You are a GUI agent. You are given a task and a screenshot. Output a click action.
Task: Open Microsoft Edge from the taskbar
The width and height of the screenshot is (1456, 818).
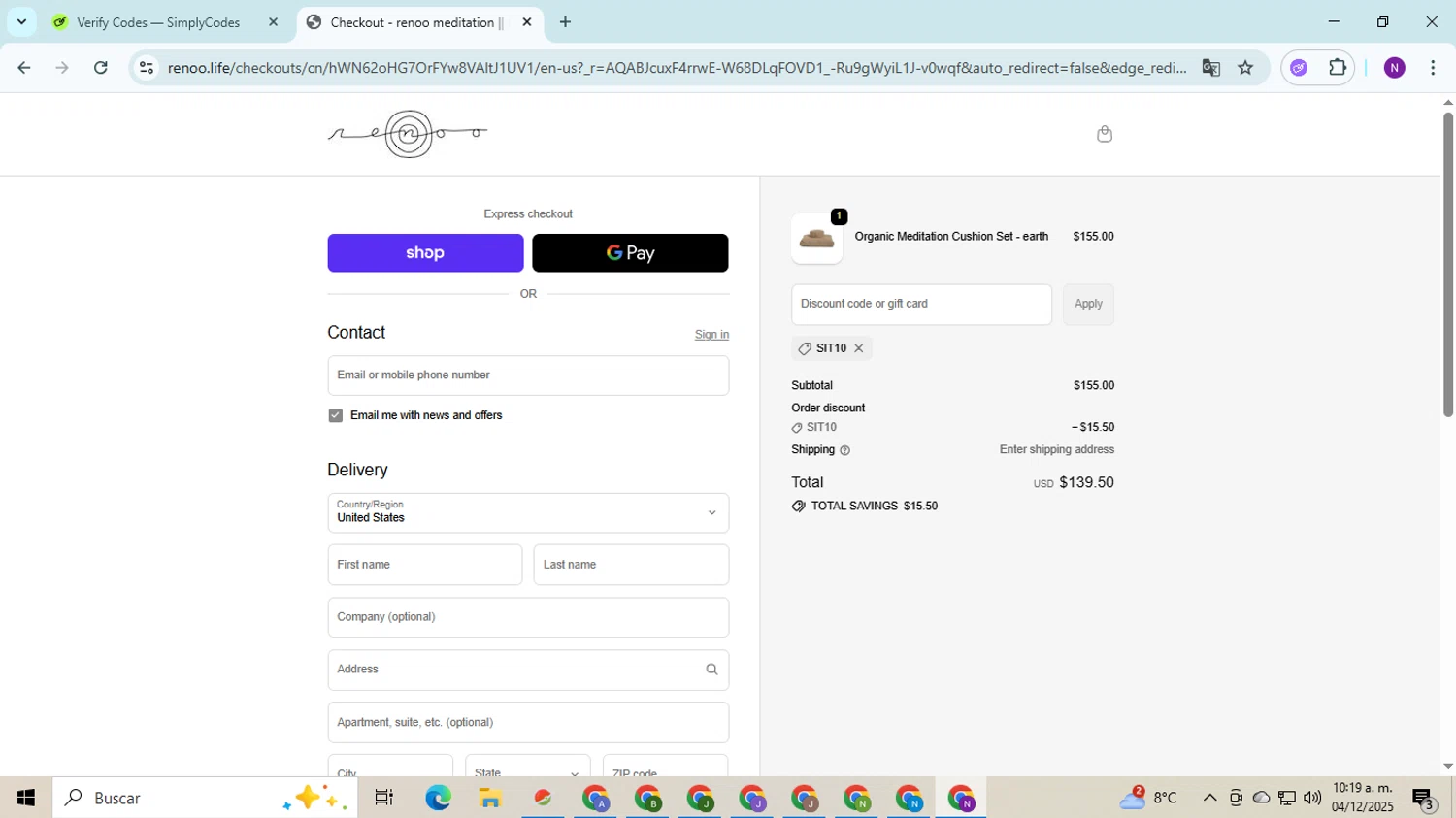[438, 798]
